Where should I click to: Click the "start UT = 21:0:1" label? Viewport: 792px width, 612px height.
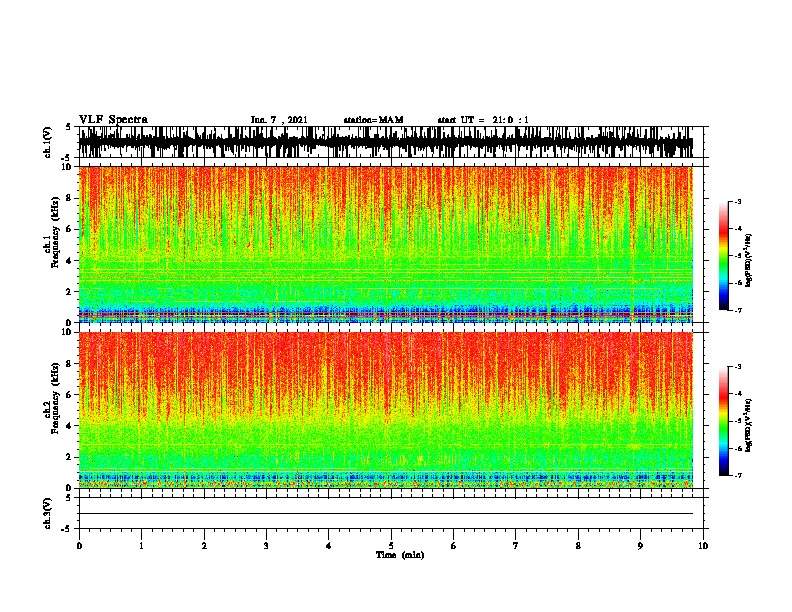483,120
